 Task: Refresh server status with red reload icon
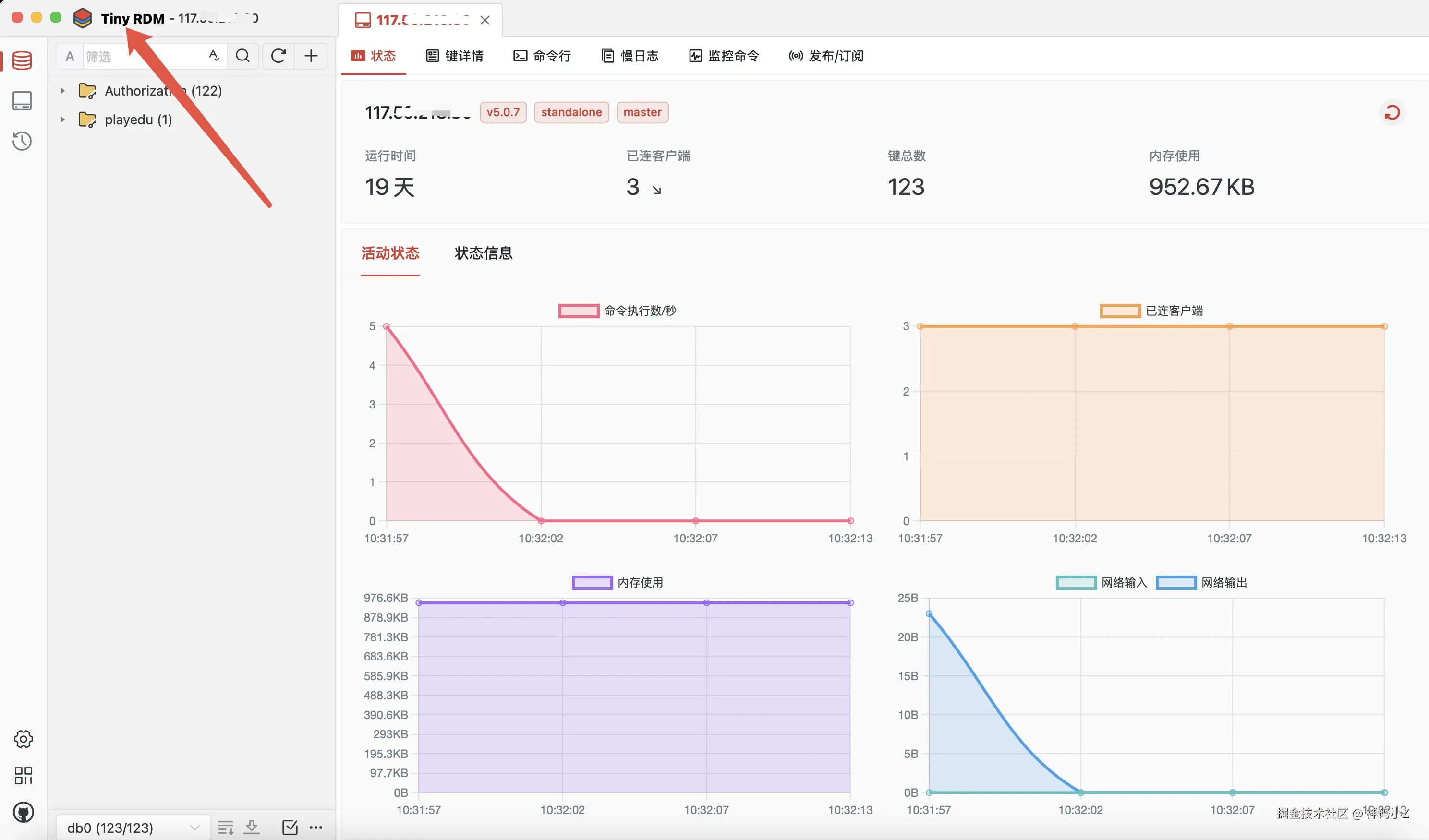click(x=1392, y=112)
